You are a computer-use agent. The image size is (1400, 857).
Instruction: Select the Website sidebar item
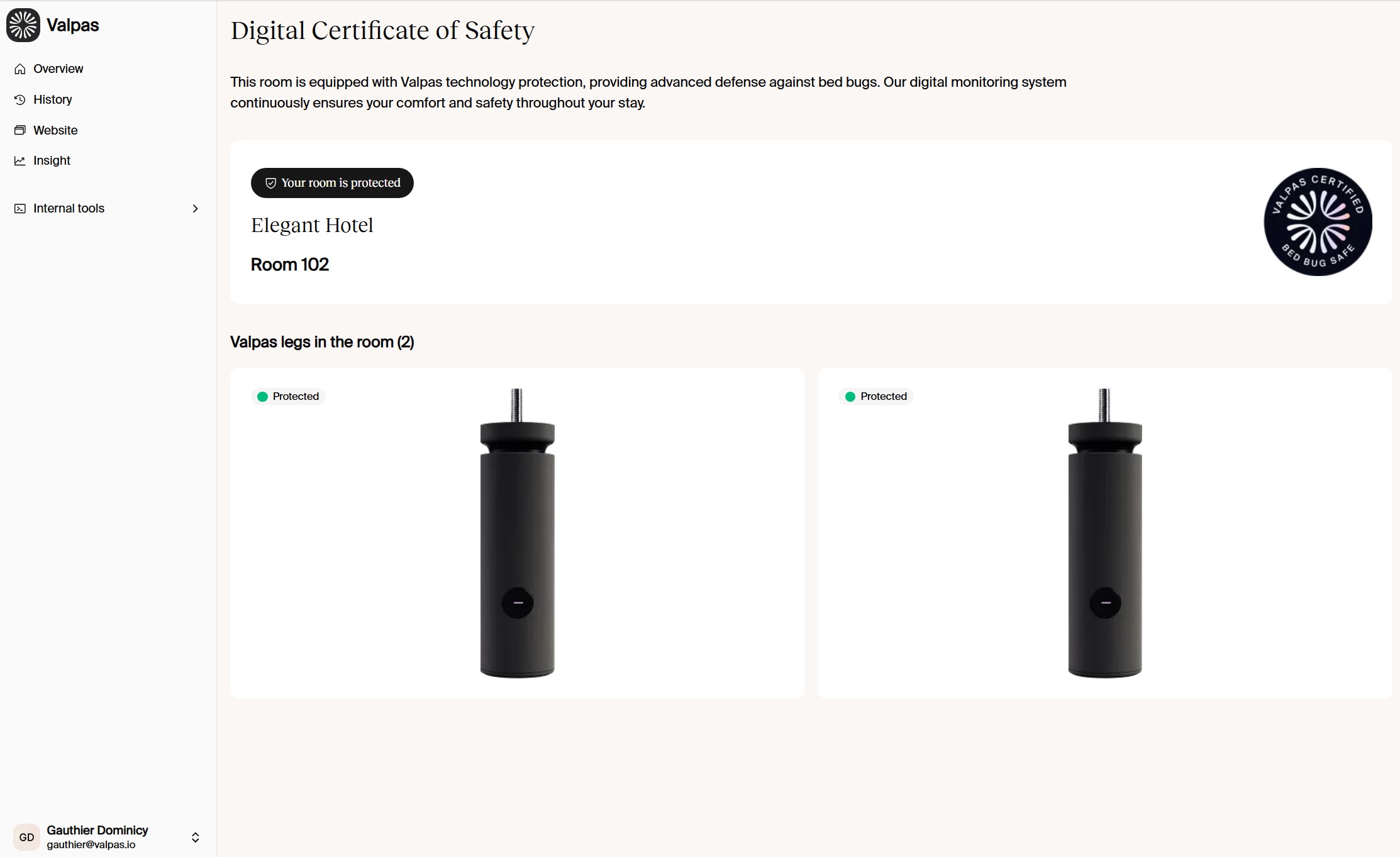(55, 131)
